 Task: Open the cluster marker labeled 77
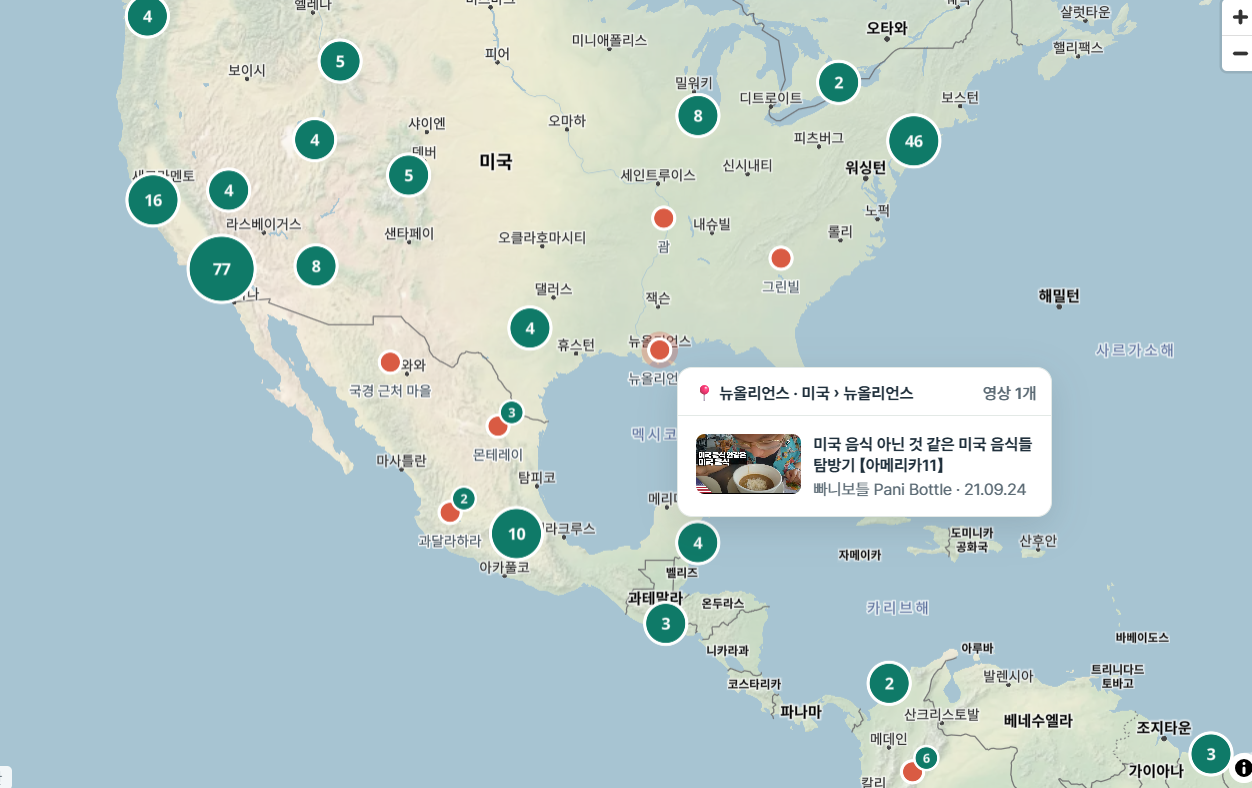222,269
